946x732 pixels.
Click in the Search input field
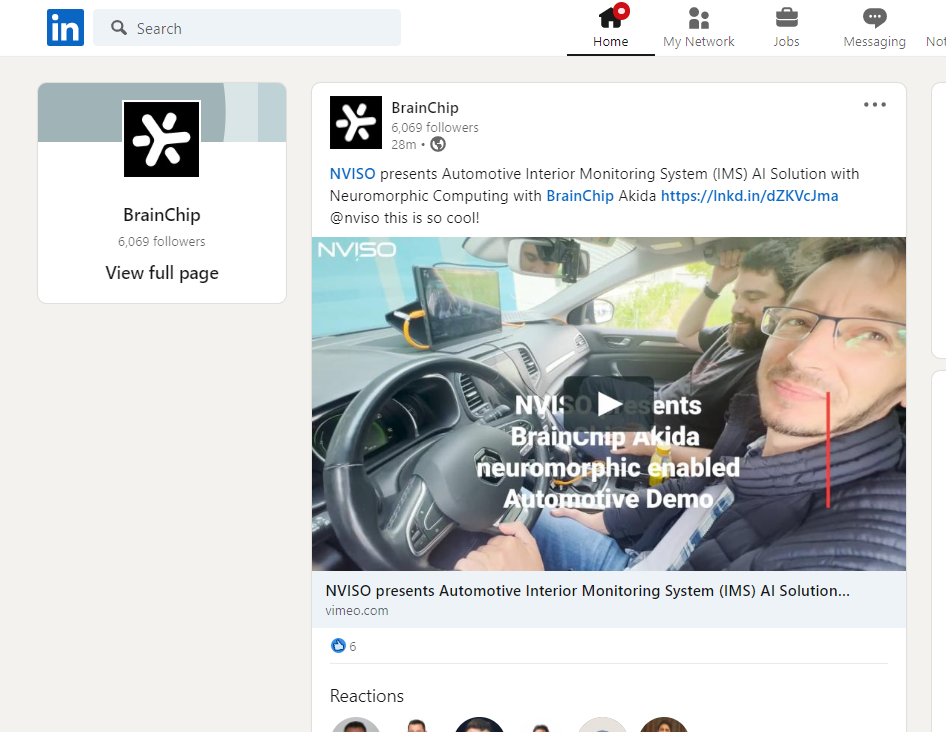[260, 28]
